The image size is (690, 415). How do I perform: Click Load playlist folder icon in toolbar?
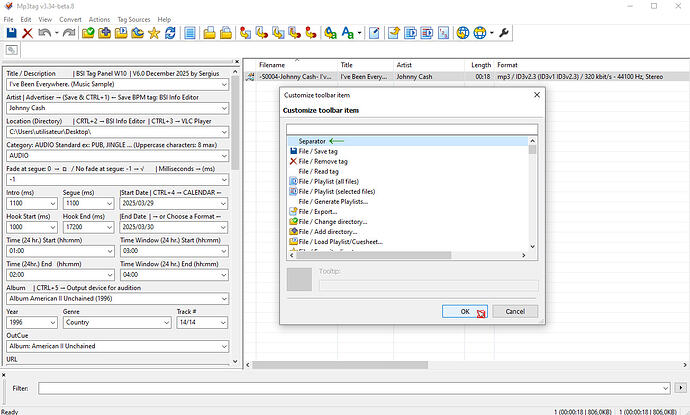click(121, 33)
